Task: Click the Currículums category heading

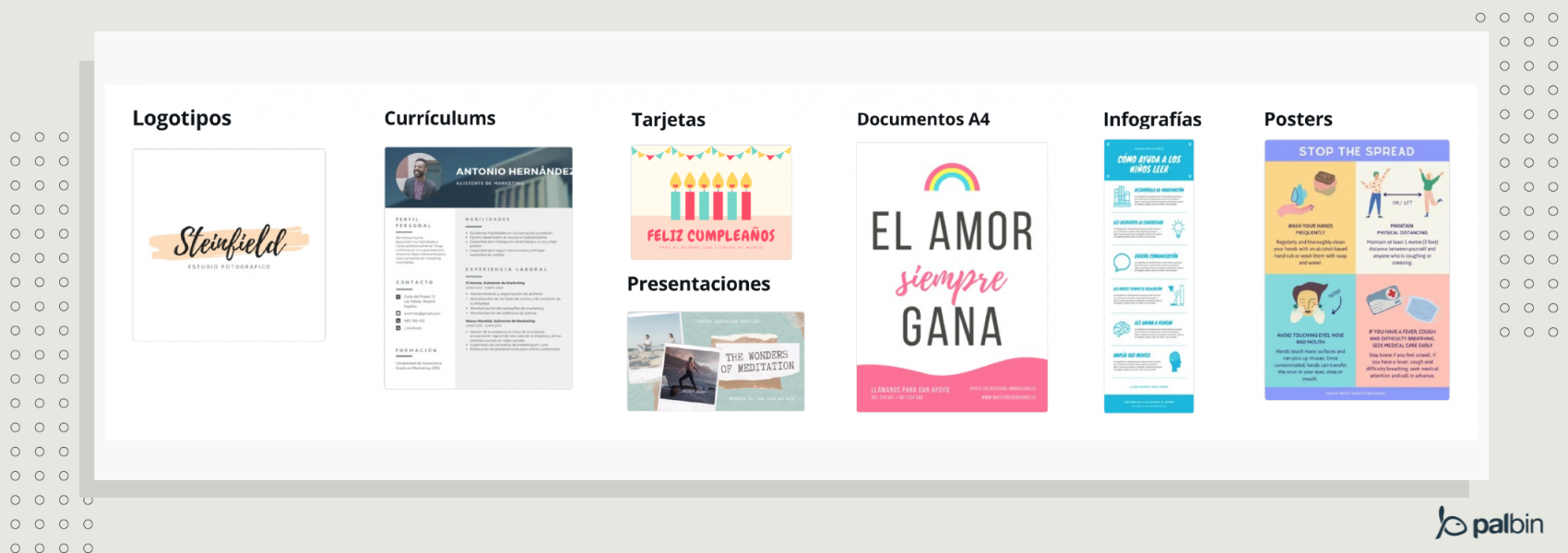Action: point(440,118)
